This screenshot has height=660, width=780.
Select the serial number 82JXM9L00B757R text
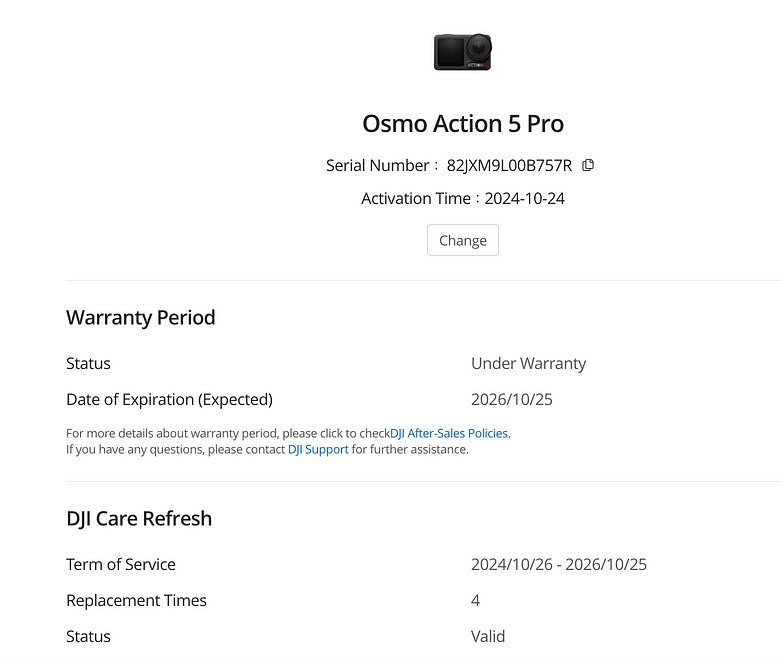[x=509, y=165]
